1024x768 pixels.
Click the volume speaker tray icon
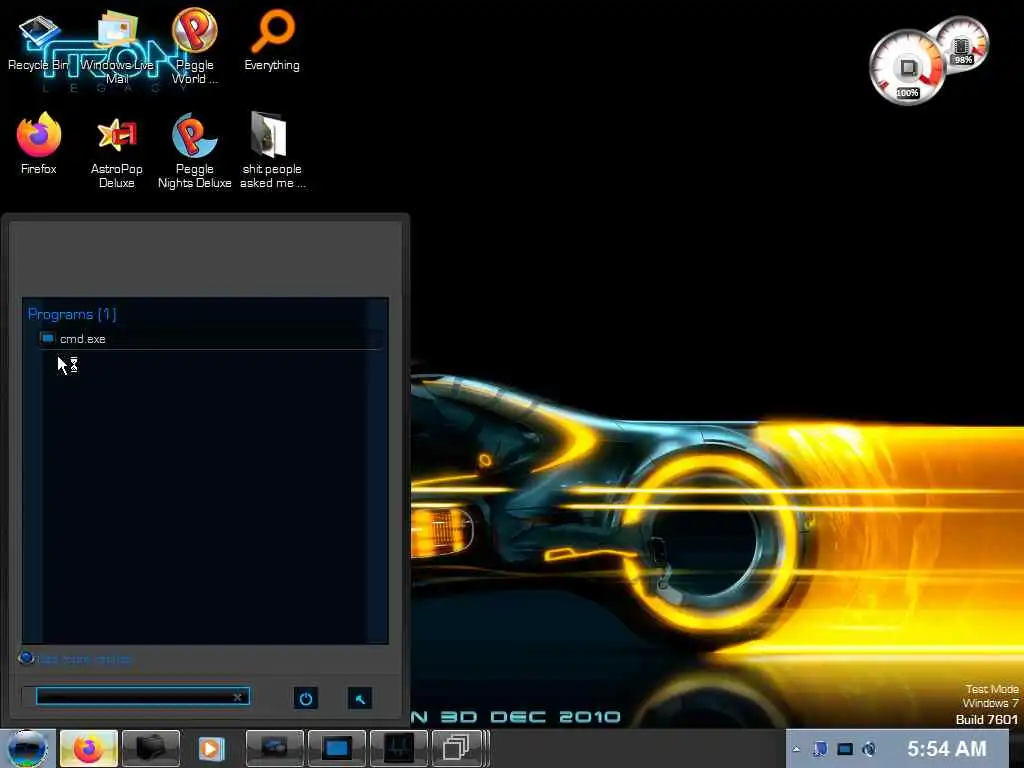(x=869, y=749)
